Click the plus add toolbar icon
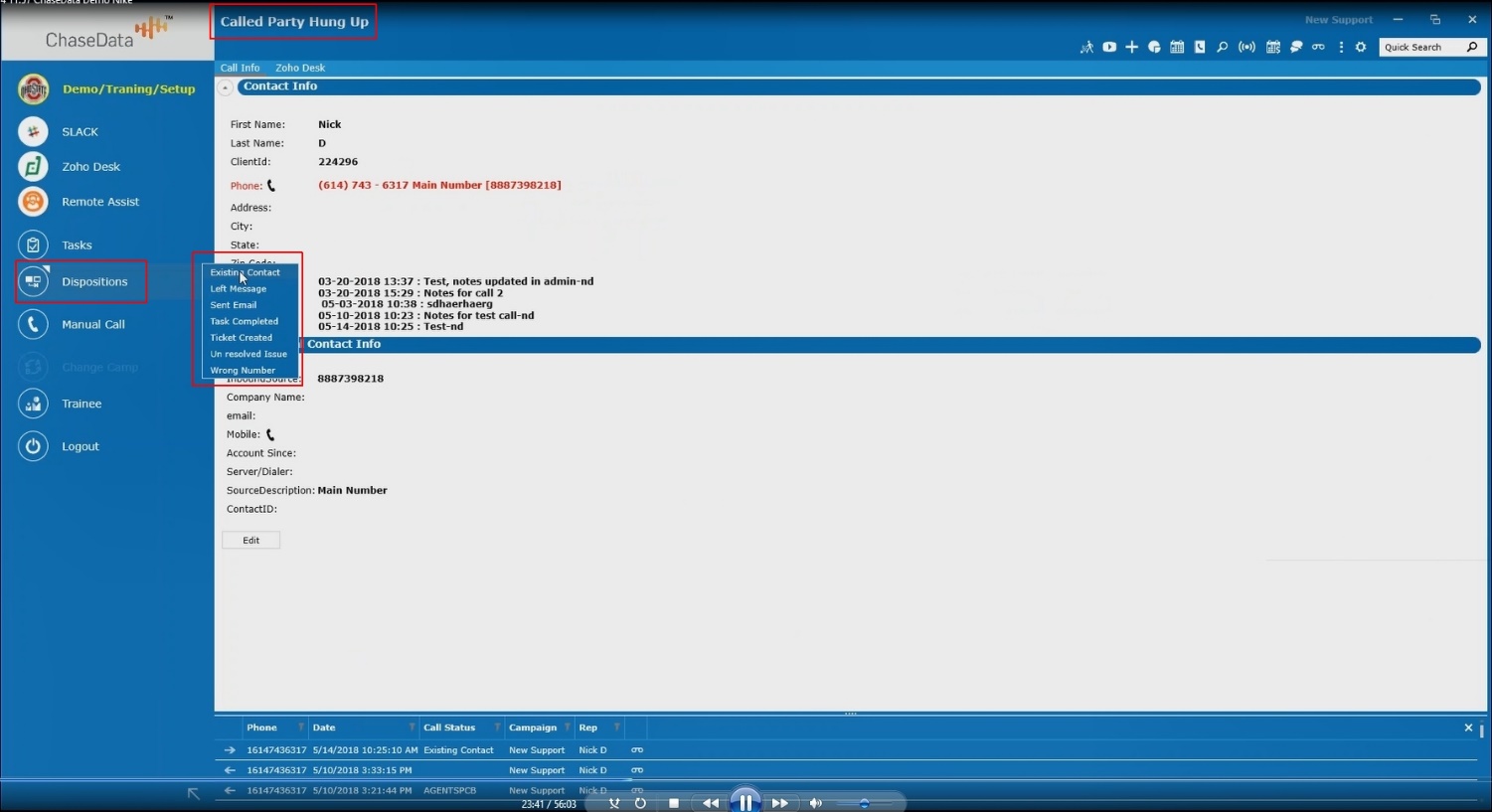Viewport: 1492px width, 812px height. (1131, 47)
